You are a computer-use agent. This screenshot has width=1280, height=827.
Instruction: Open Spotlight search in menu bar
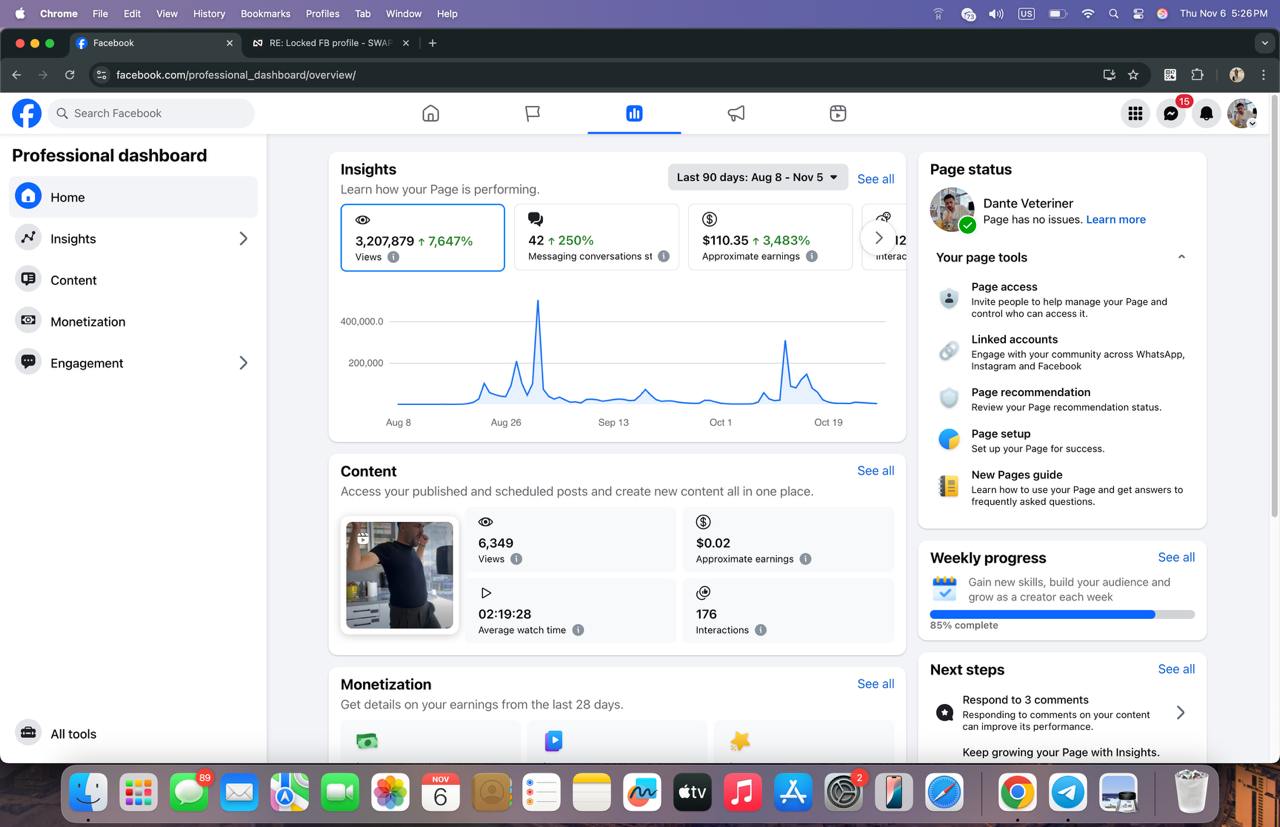(x=1114, y=13)
